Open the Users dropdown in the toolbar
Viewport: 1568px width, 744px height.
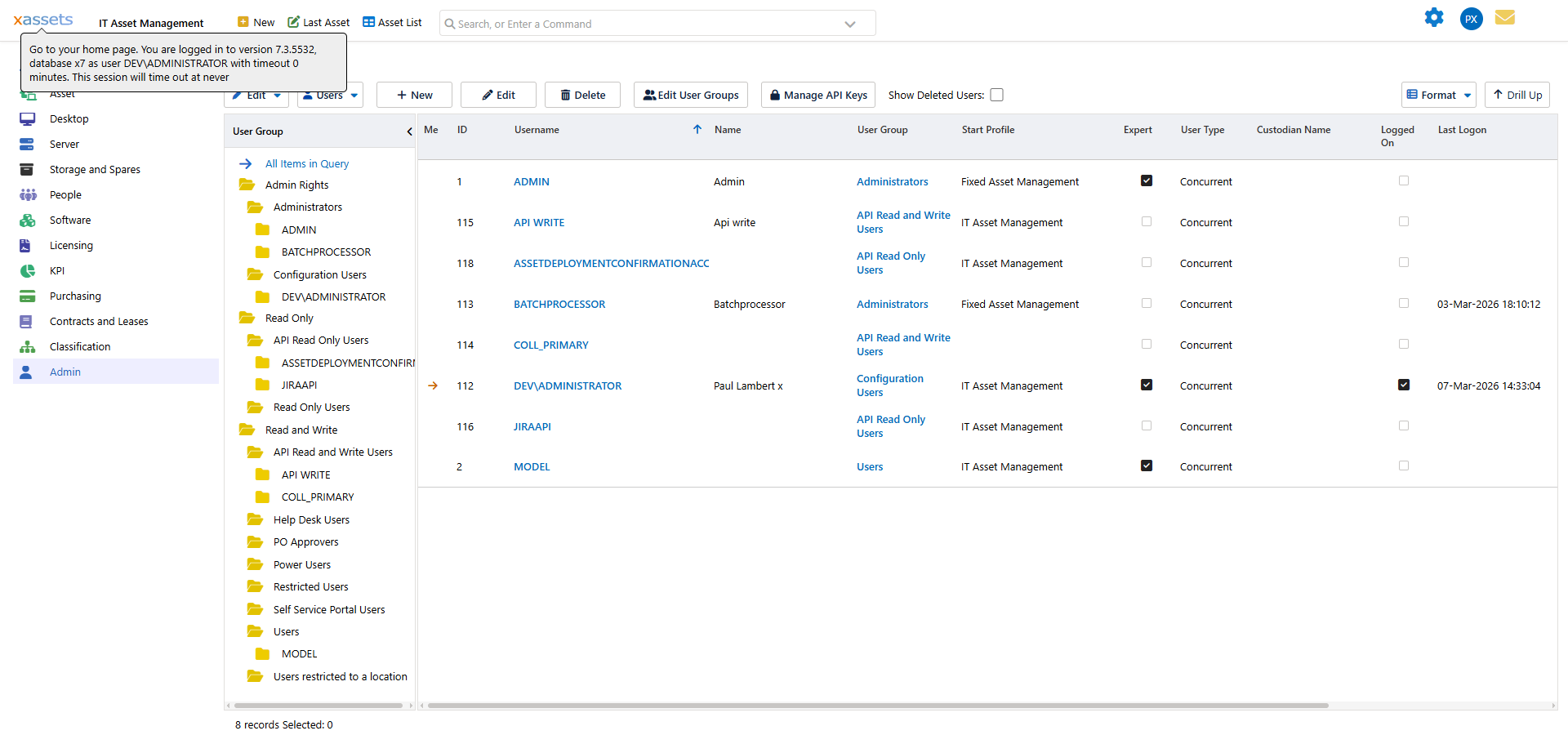click(x=329, y=95)
